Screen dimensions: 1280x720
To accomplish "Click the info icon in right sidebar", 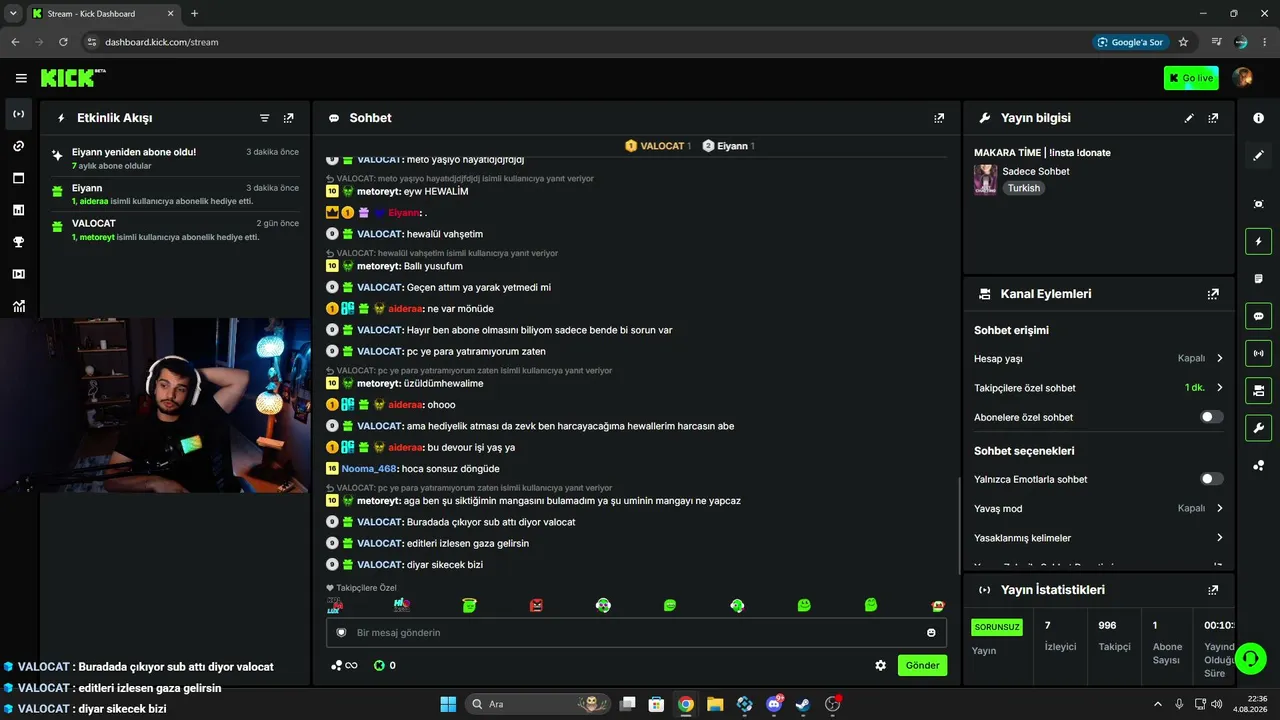I will (1258, 118).
